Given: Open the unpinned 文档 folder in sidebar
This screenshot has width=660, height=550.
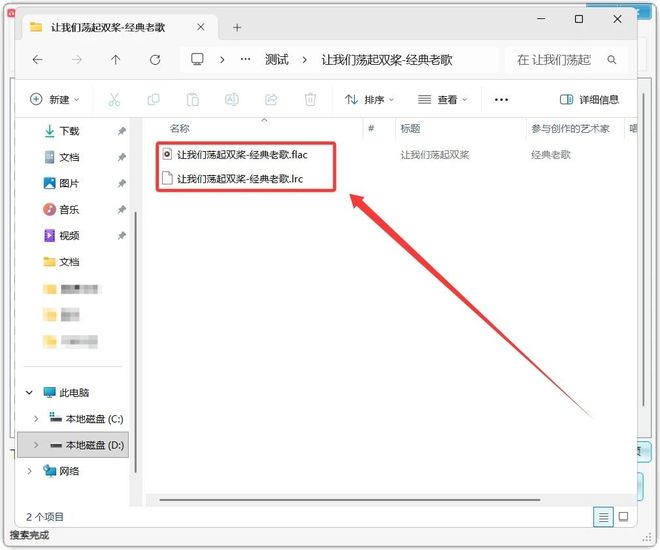Looking at the screenshot, I should tap(61, 262).
